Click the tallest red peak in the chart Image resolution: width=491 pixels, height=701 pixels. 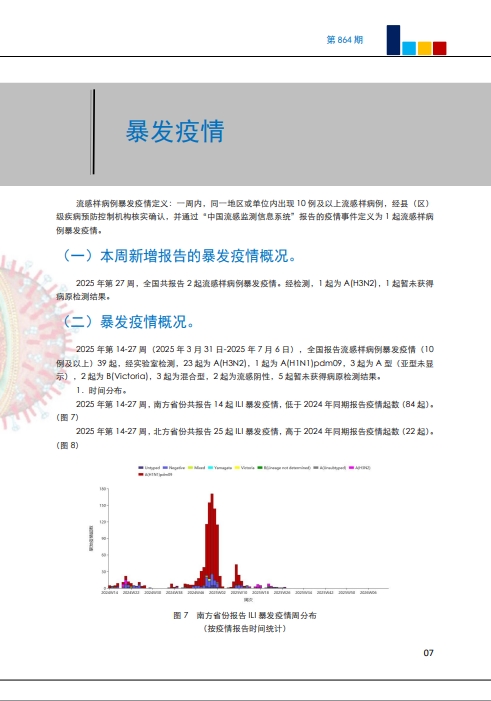point(212,536)
